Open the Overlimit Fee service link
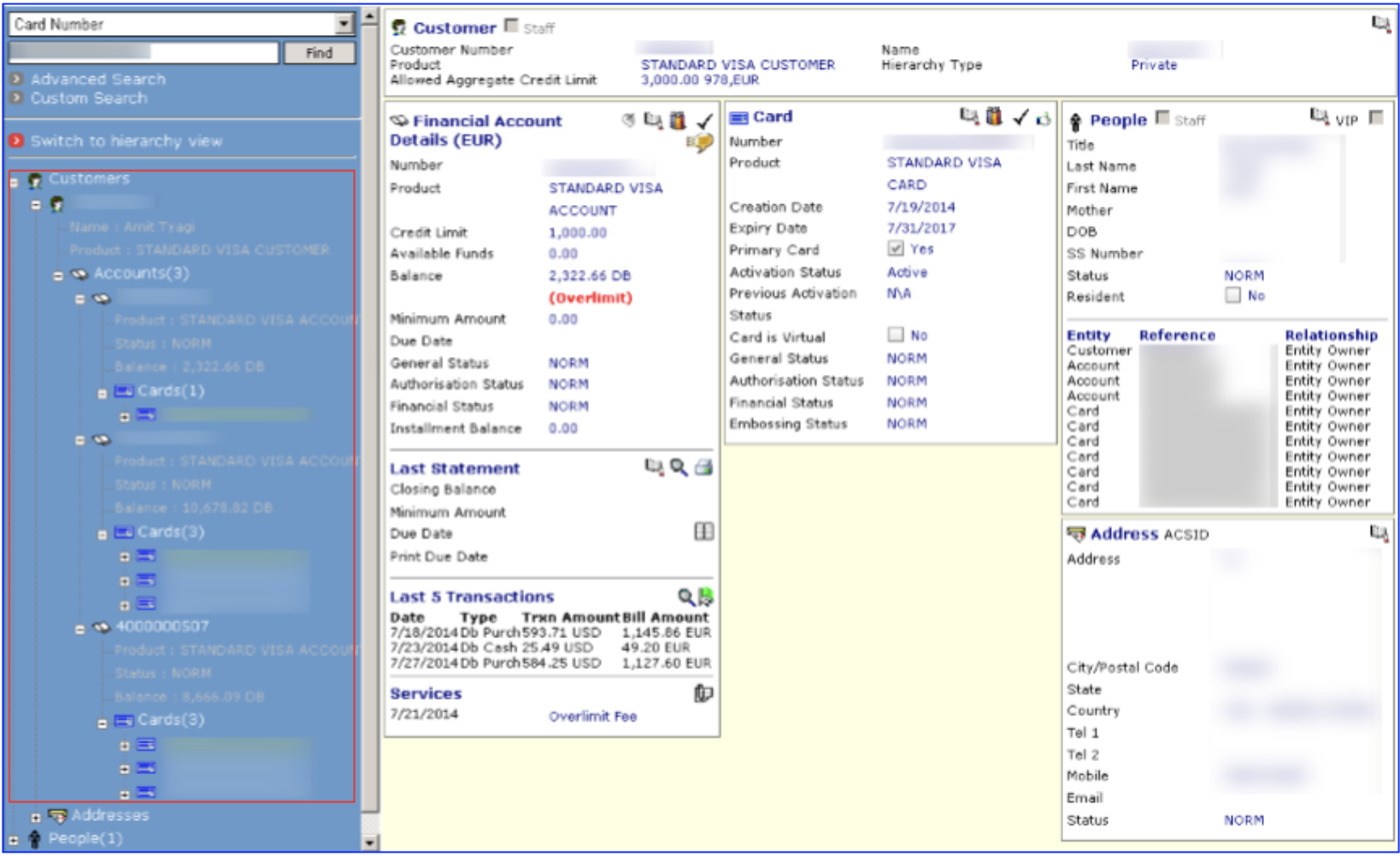Screen dimensions: 1400x856 592,716
